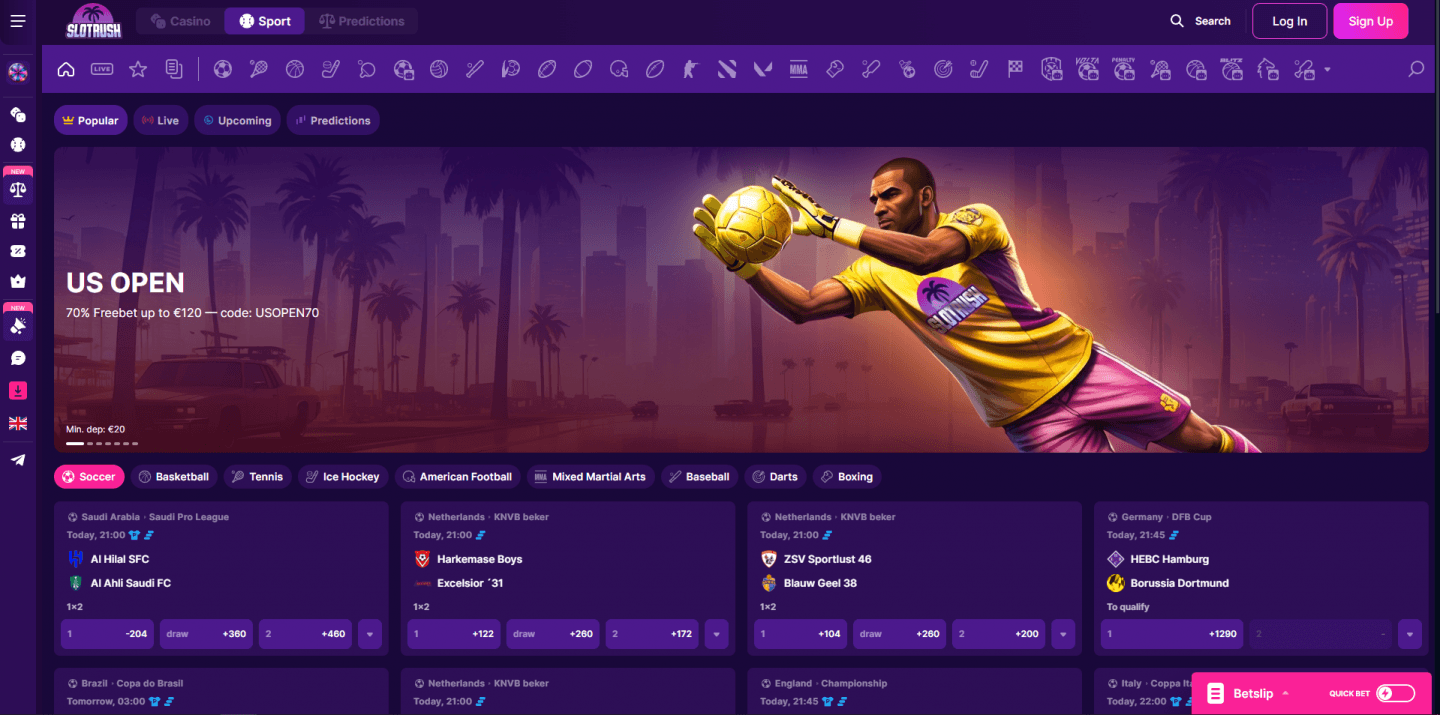Image resolution: width=1440 pixels, height=715 pixels.
Task: Open the hamburger menu
Action: click(17, 21)
